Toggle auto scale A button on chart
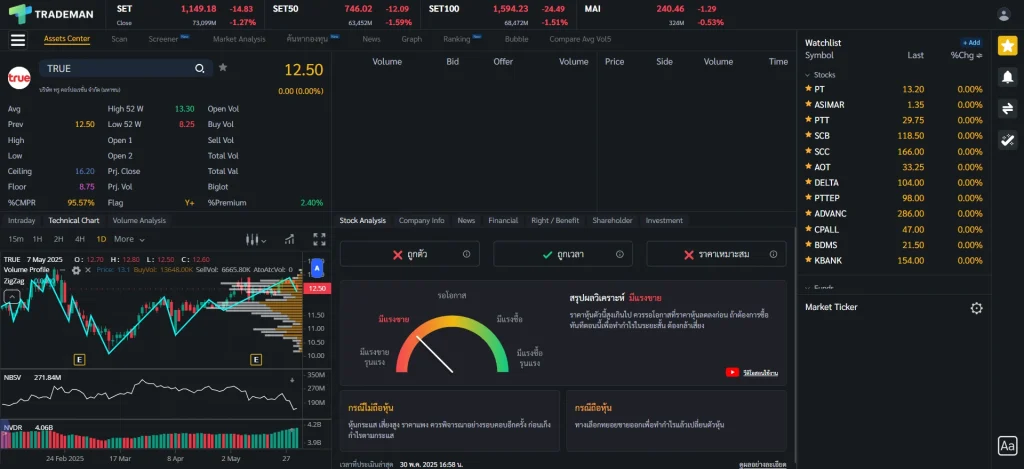The image size is (1024, 469). coord(317,268)
